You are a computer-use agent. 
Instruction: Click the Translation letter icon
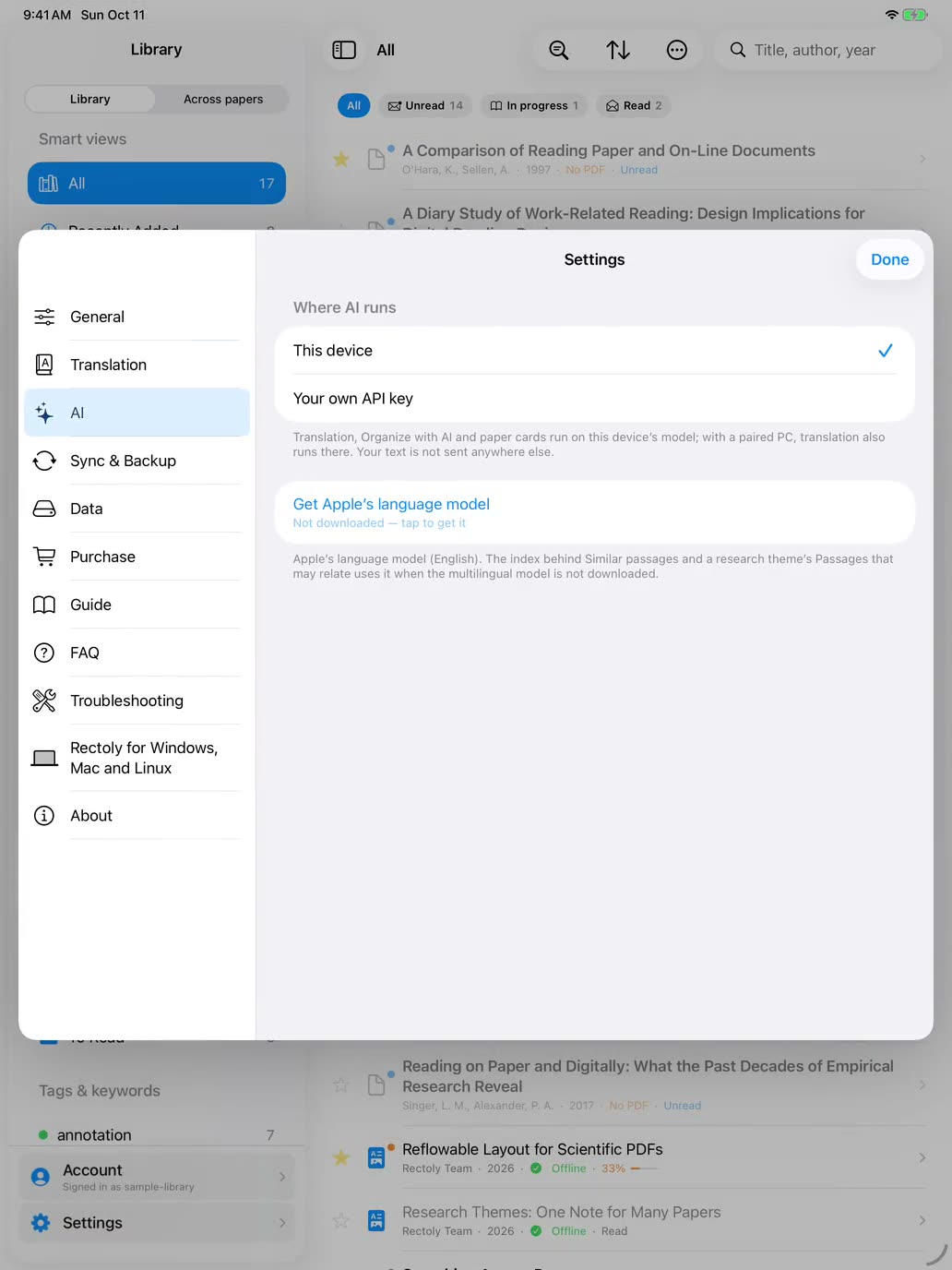pyautogui.click(x=44, y=365)
